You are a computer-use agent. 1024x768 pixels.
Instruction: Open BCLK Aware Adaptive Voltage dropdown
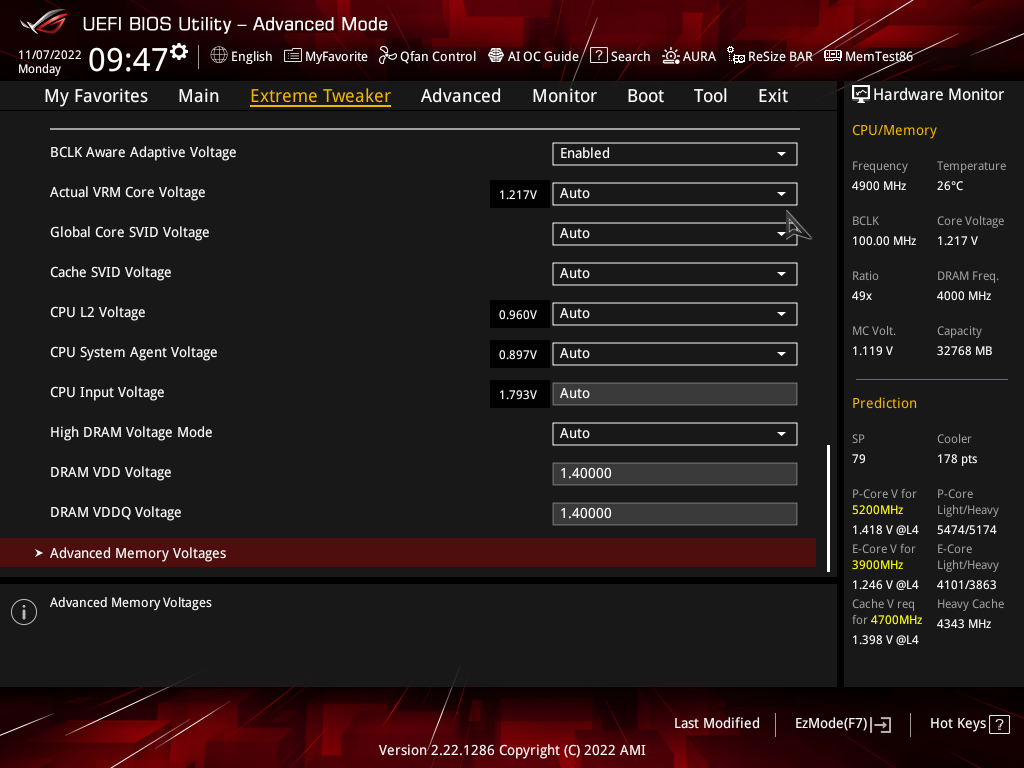(674, 153)
